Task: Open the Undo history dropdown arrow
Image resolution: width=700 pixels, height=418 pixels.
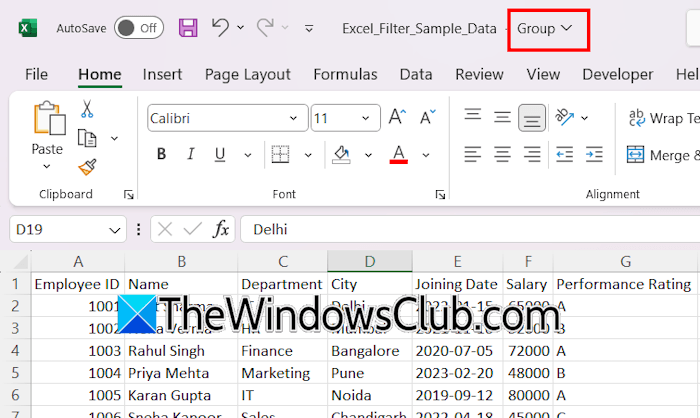Action: coord(240,28)
